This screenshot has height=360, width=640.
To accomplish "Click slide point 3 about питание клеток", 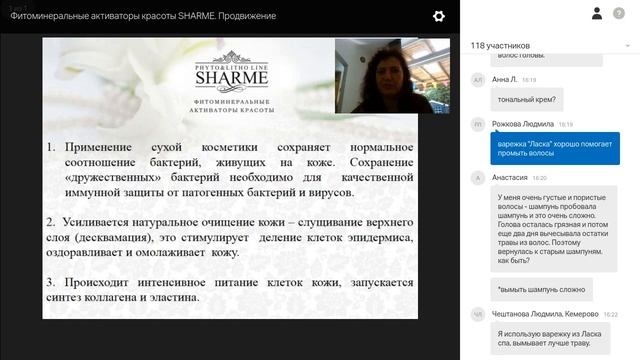I will pos(230,290).
